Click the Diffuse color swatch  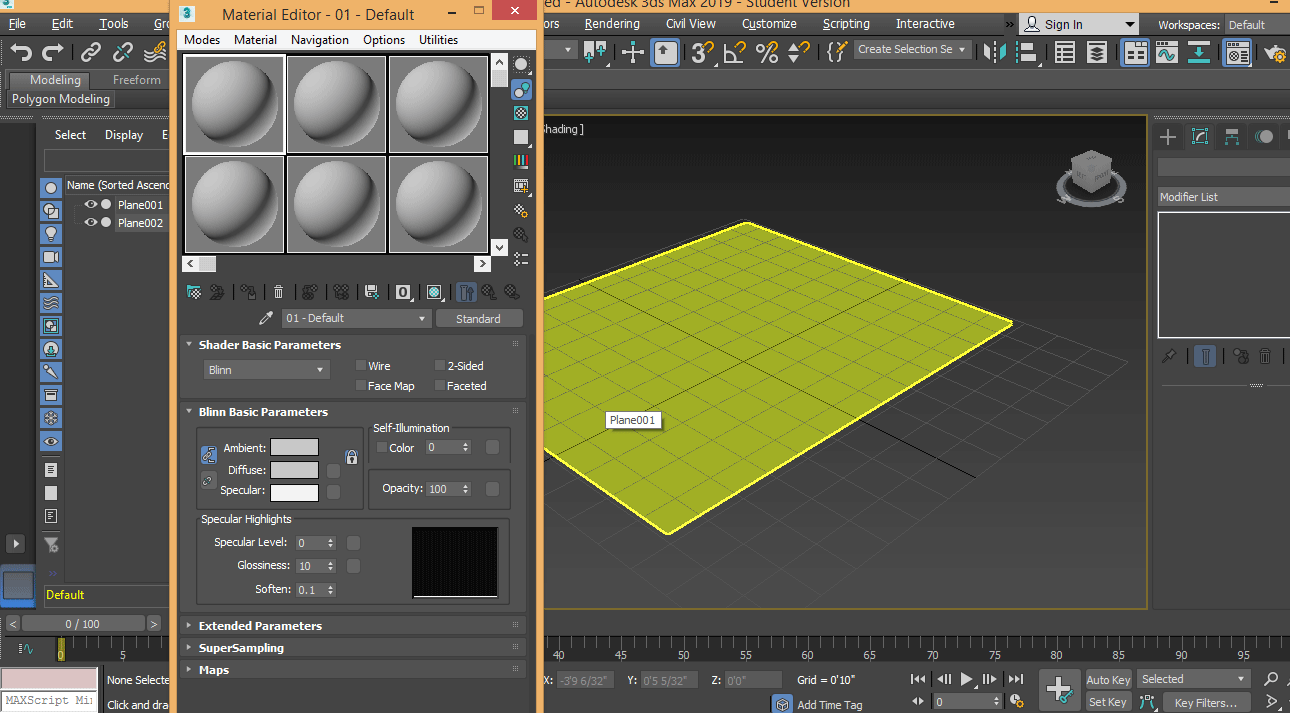pyautogui.click(x=294, y=470)
